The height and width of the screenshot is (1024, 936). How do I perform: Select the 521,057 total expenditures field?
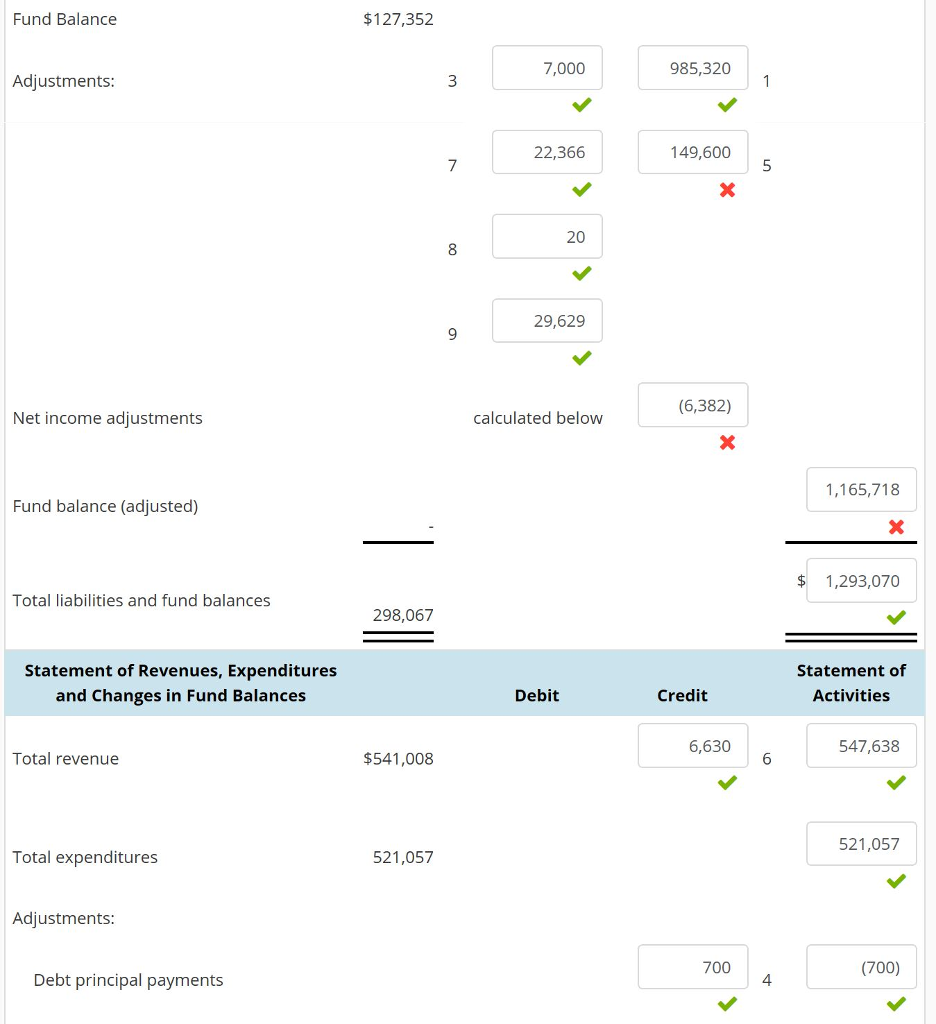(862, 843)
